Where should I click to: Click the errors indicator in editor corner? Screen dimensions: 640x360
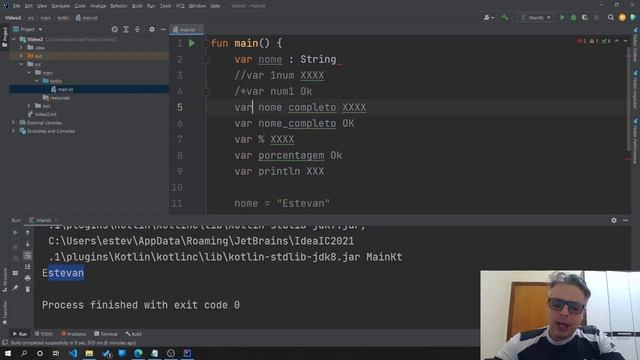pyautogui.click(x=582, y=41)
